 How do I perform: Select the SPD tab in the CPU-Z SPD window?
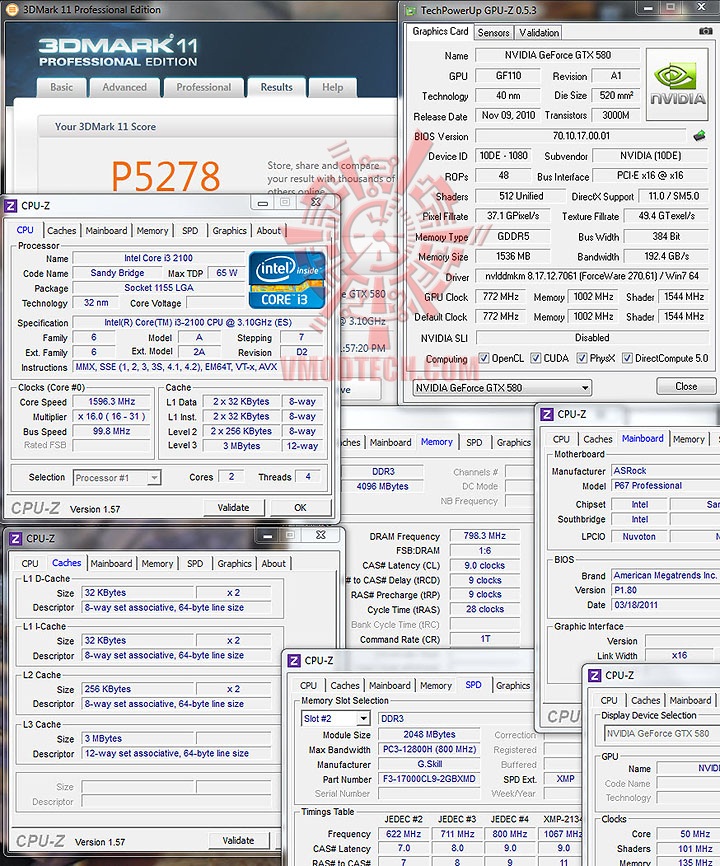pyautogui.click(x=473, y=685)
